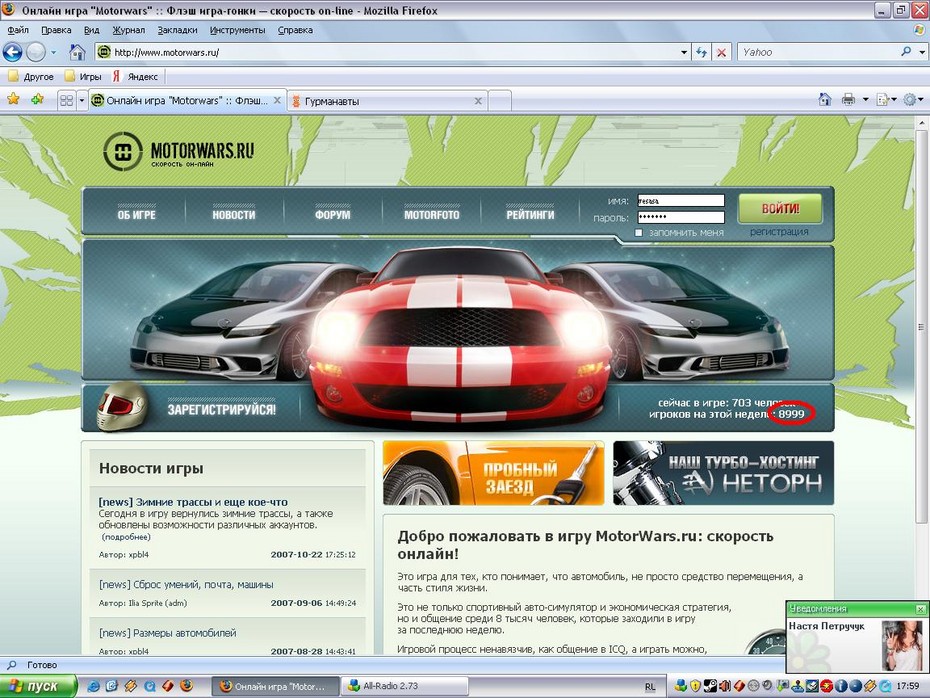The image size is (930, 698).
Task: Click the toolbar home icon on the right
Action: (x=824, y=100)
